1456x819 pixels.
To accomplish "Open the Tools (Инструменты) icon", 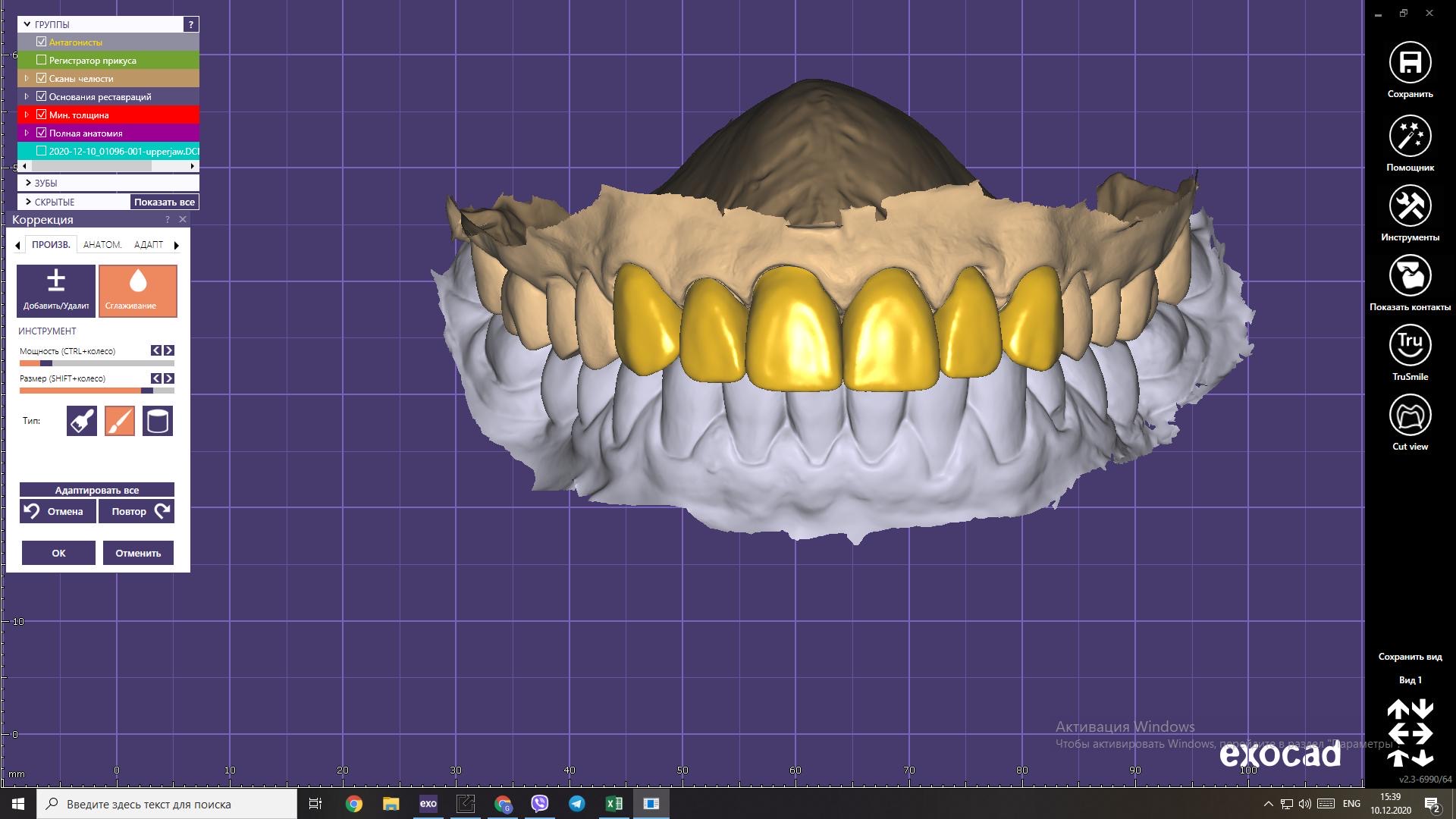I will 1410,206.
